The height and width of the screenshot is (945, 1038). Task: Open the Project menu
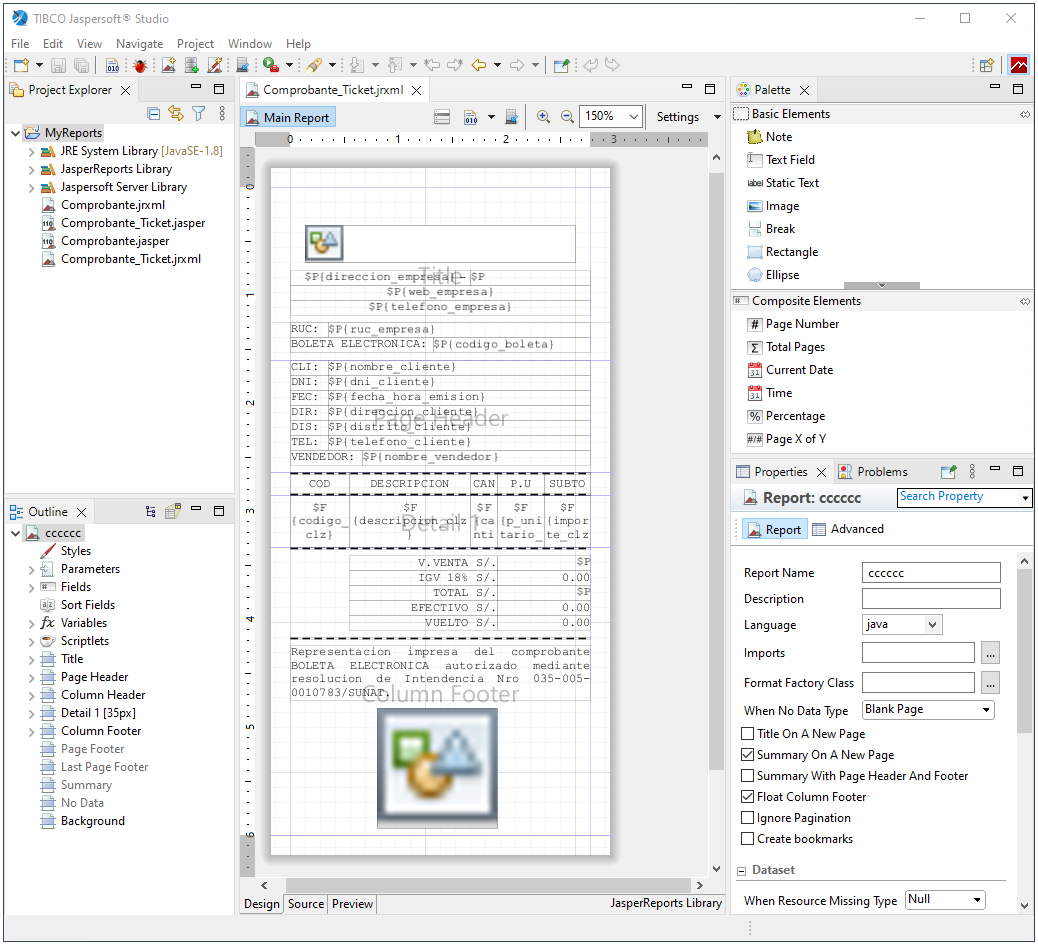195,44
